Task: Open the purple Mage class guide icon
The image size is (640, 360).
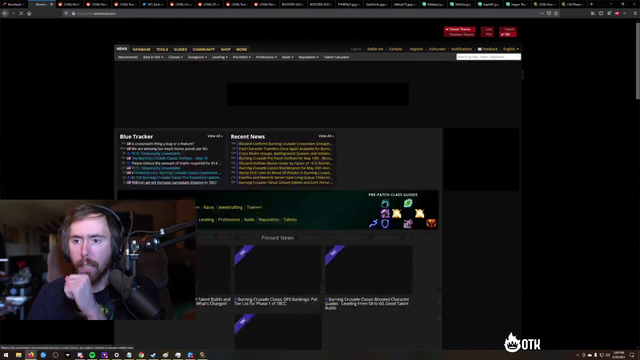Action: [x=385, y=213]
